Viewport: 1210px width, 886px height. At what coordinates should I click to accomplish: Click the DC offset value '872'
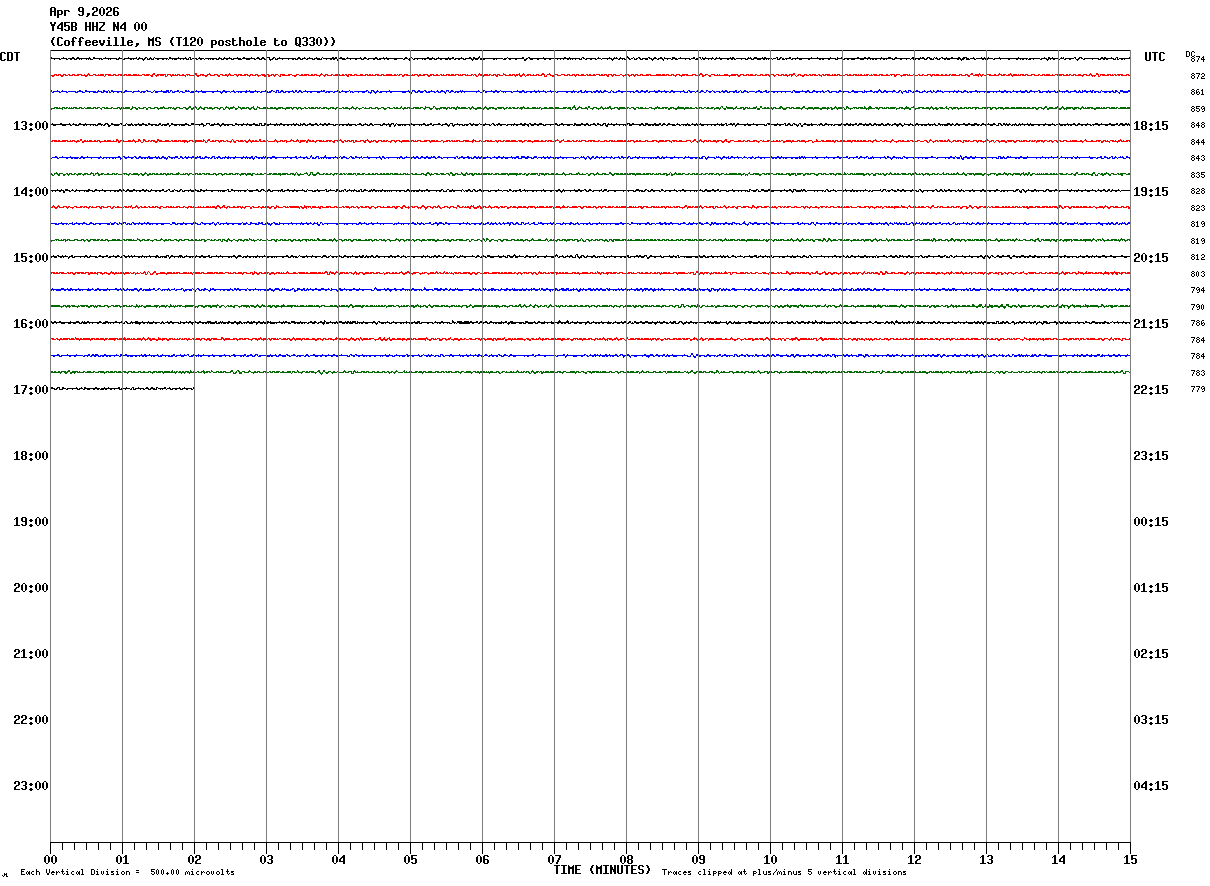(x=1198, y=76)
